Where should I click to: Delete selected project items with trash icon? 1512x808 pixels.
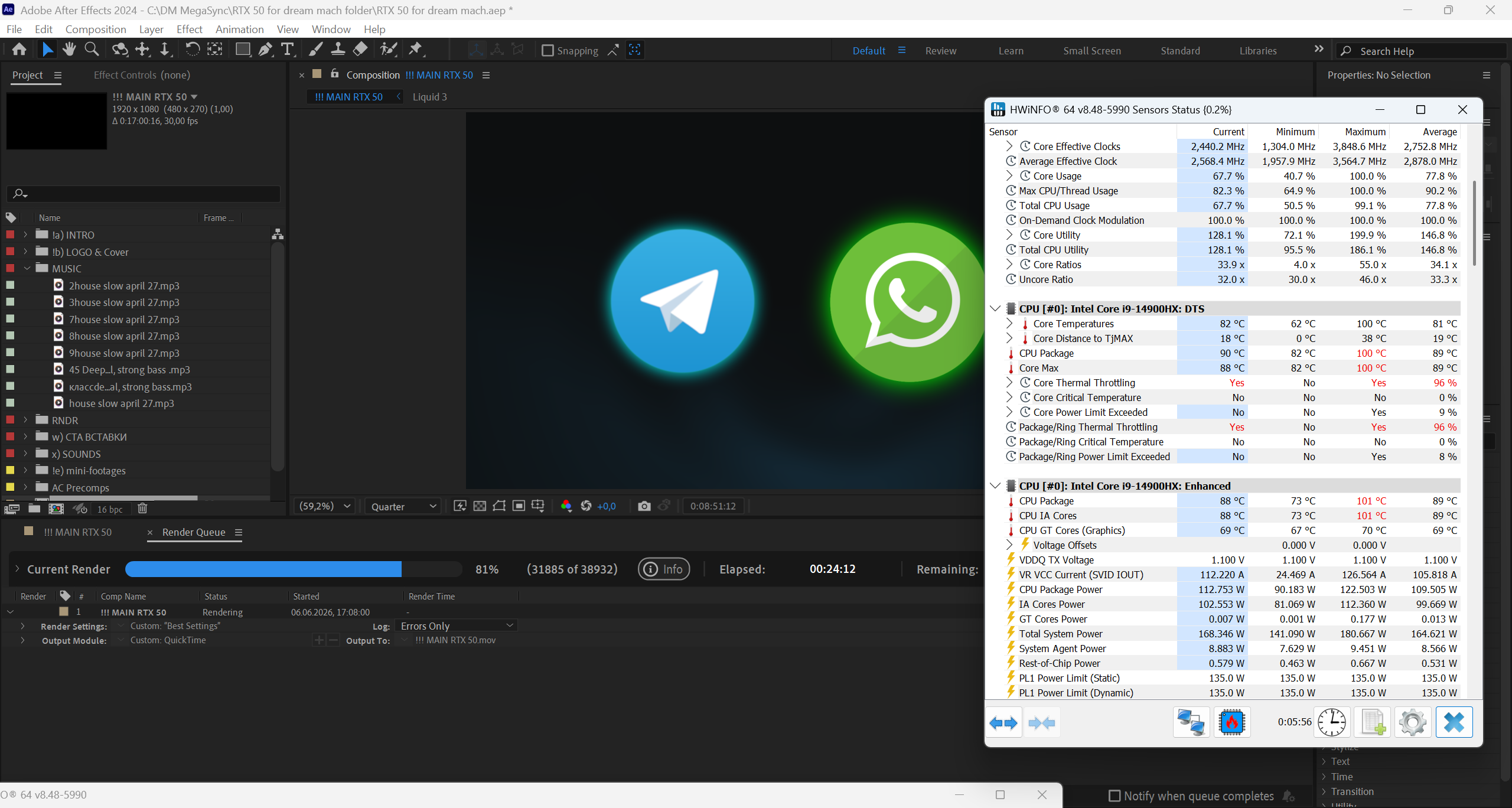point(142,509)
